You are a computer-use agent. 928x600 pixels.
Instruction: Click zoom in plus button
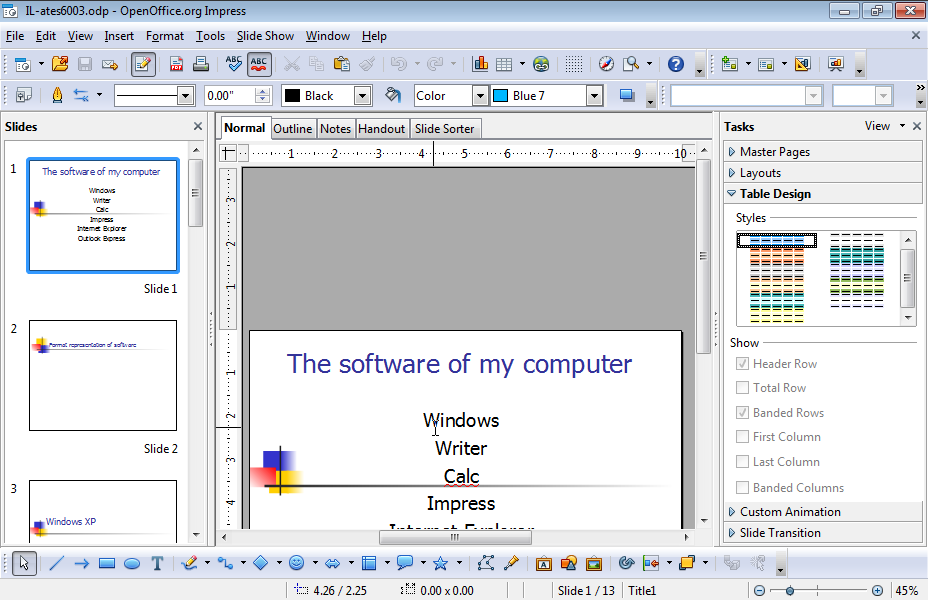pyautogui.click(x=878, y=591)
